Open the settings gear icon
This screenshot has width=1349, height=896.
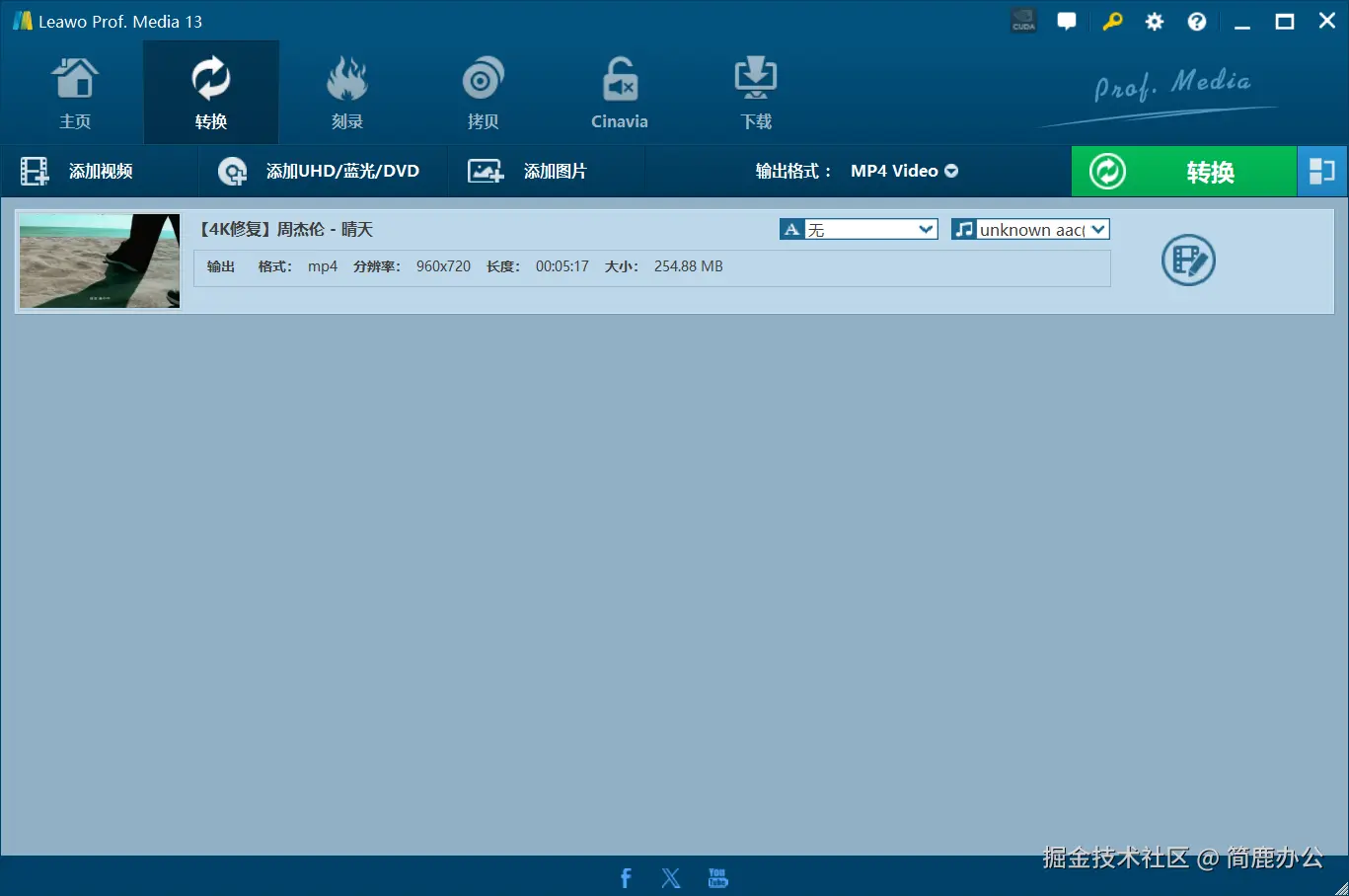click(x=1155, y=22)
